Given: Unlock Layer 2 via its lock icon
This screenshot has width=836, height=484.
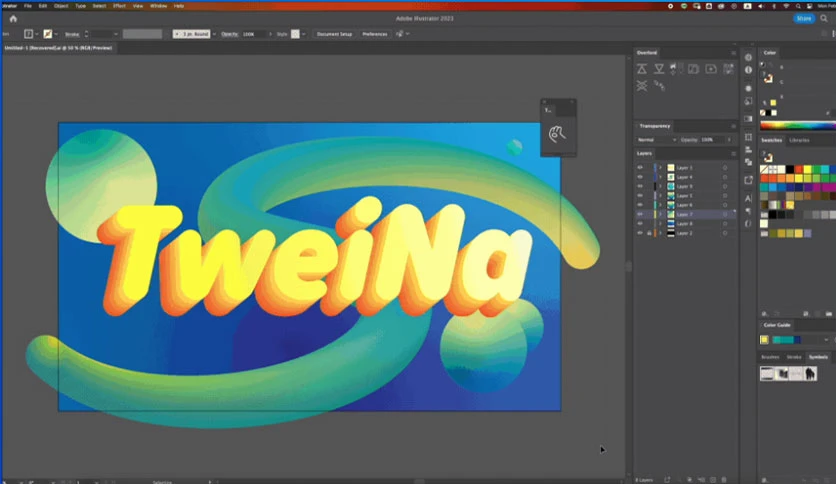Looking at the screenshot, I should 649,233.
